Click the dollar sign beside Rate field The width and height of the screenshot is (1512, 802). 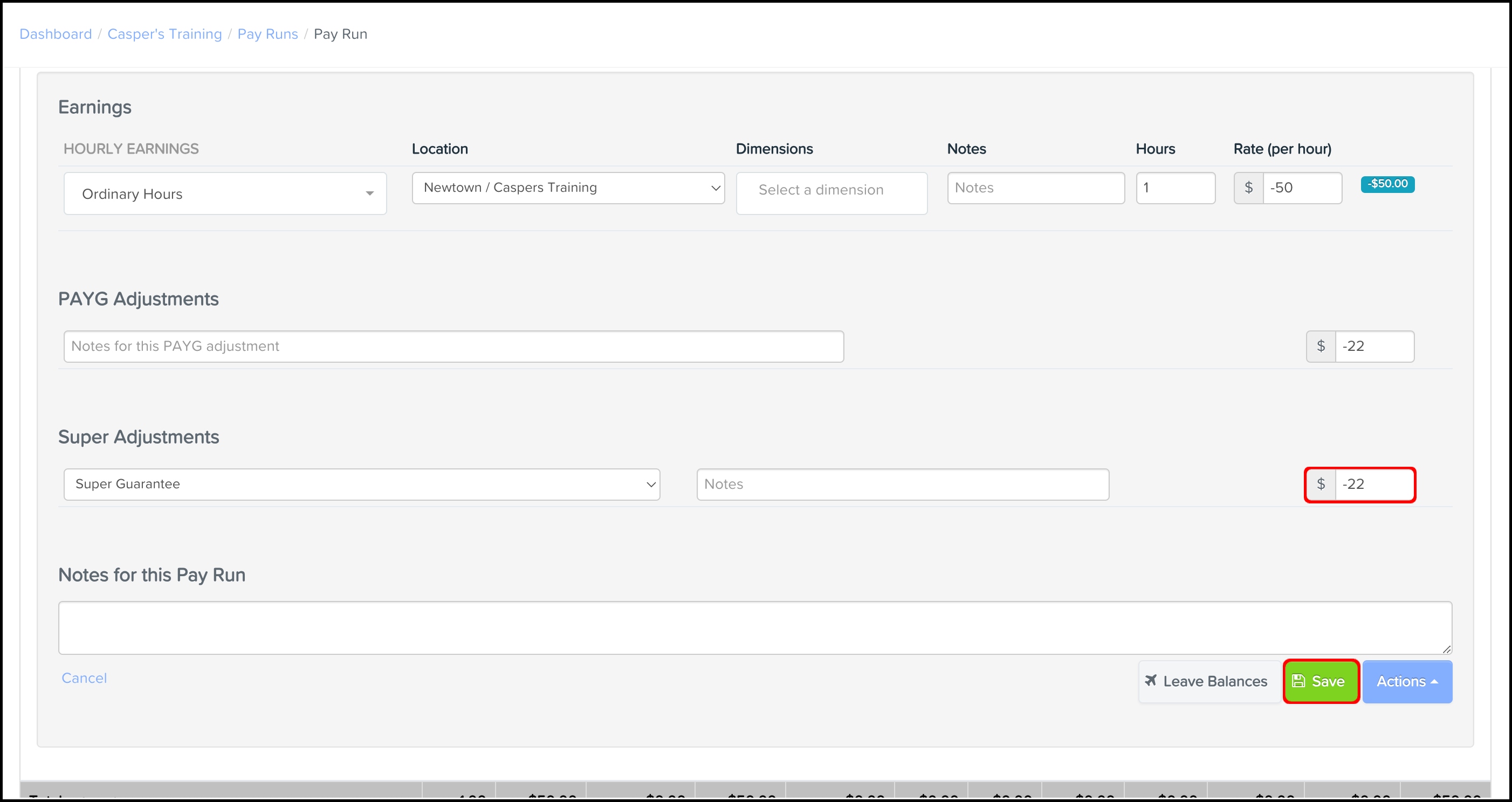point(1248,188)
